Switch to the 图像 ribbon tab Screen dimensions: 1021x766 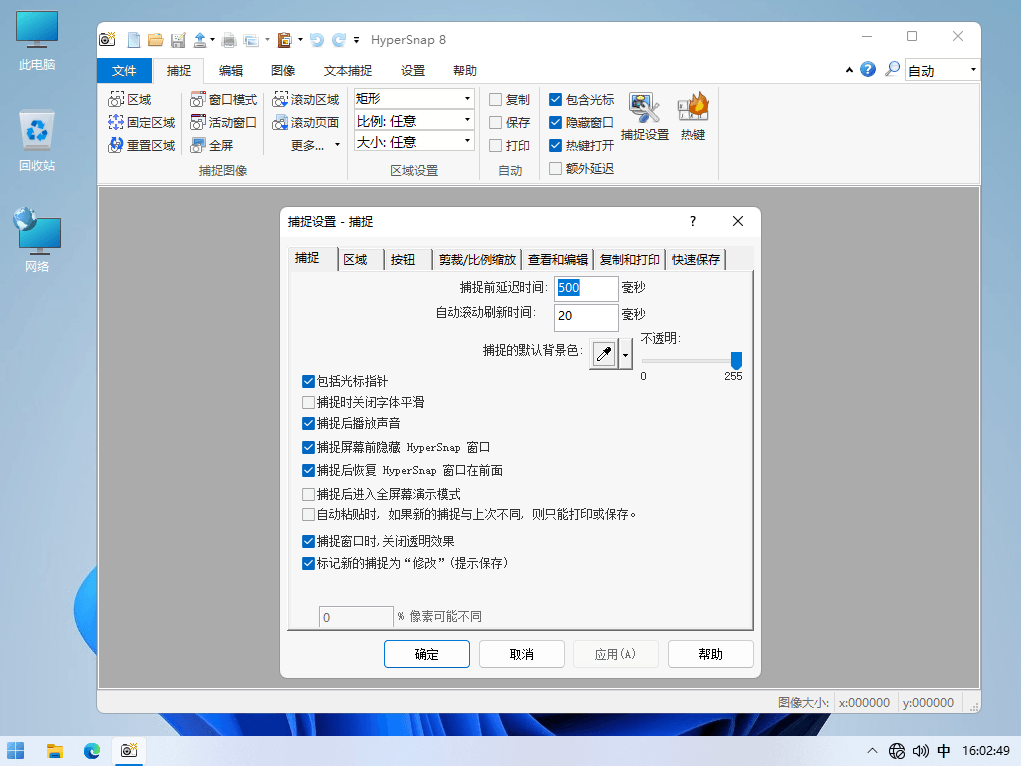point(283,70)
